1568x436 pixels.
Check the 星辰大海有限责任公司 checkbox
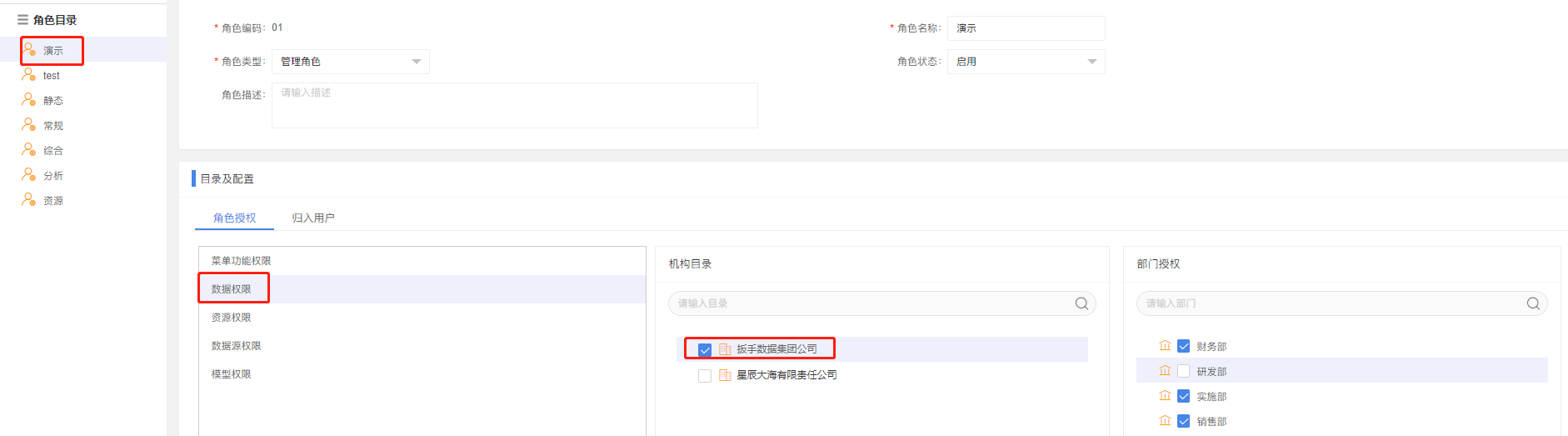705,376
